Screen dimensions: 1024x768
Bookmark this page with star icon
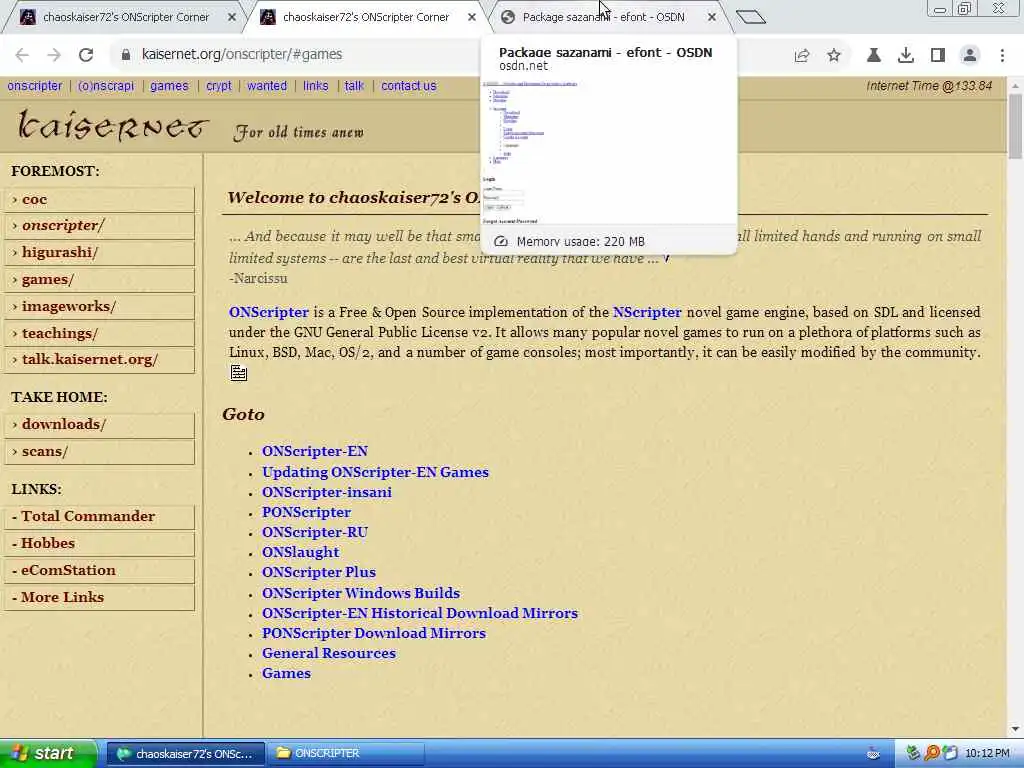click(x=834, y=56)
